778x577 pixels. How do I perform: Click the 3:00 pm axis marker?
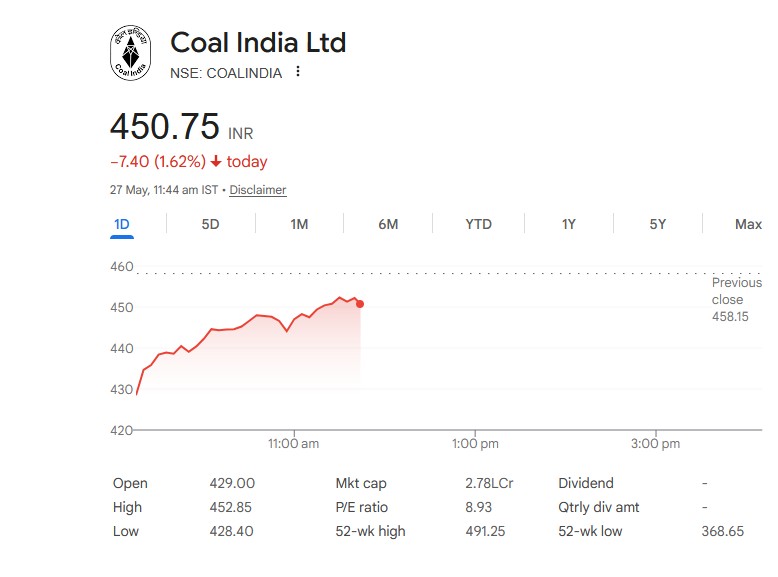655,444
